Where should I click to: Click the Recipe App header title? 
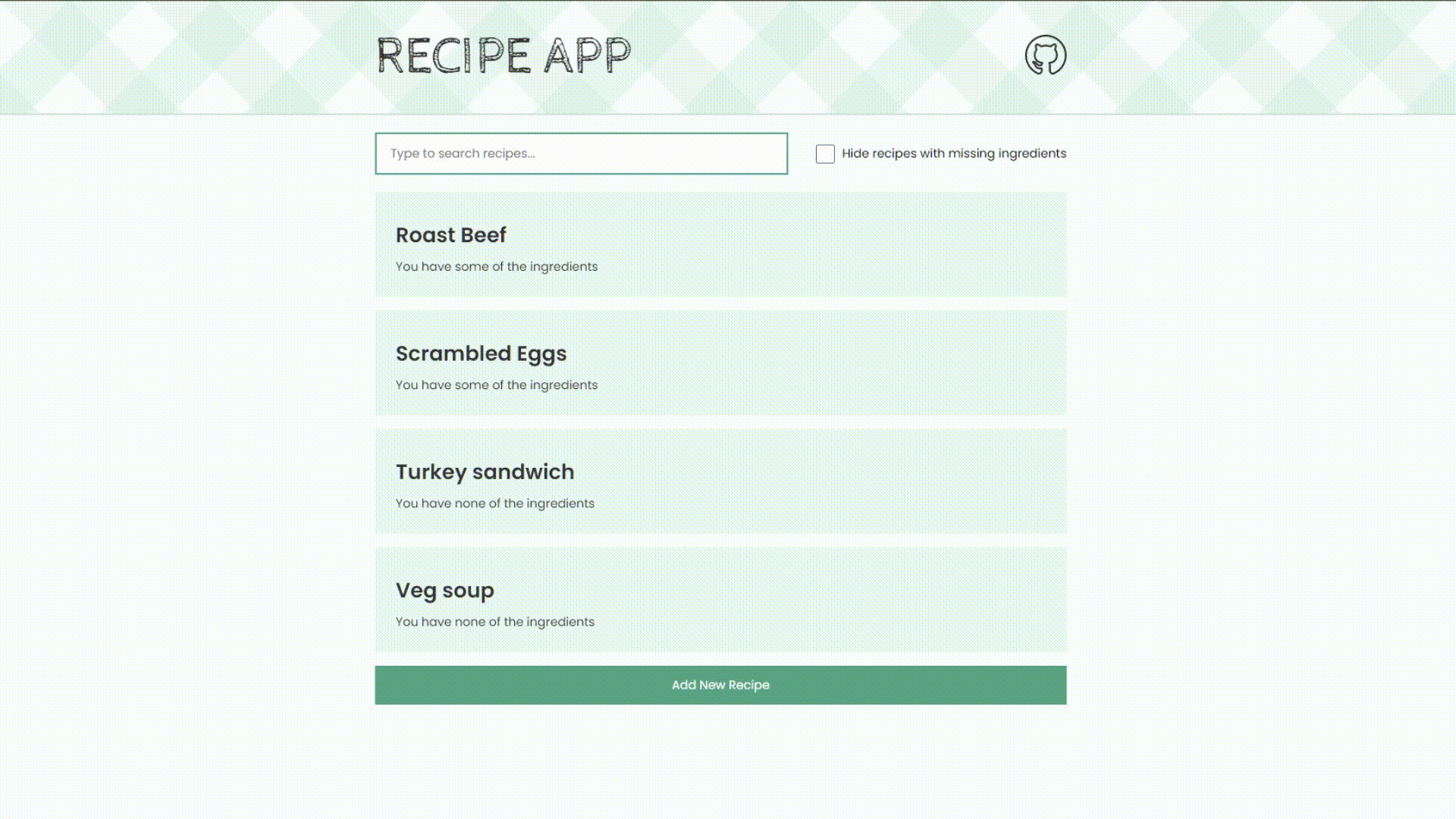point(504,56)
